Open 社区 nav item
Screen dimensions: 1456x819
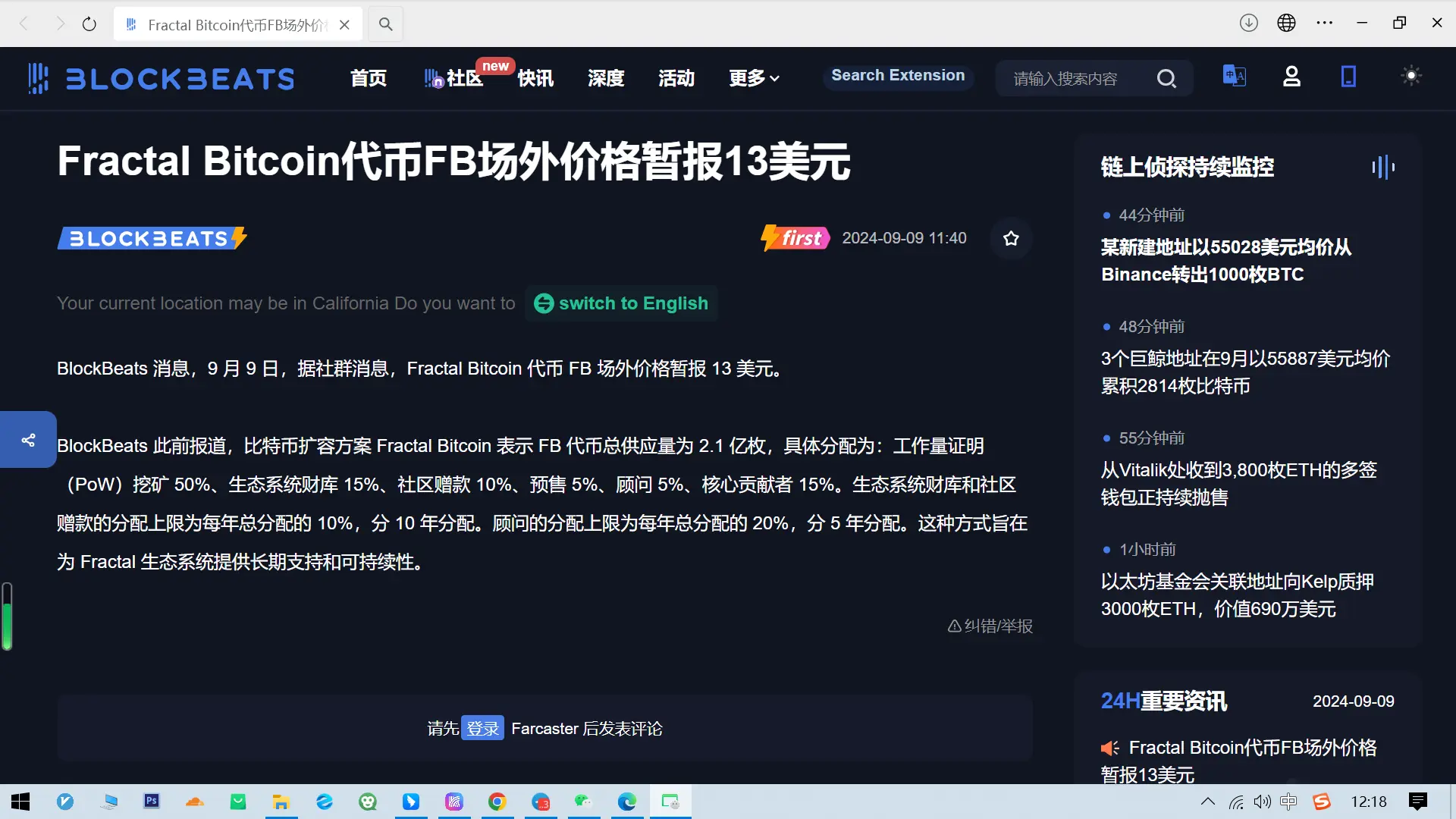point(454,78)
